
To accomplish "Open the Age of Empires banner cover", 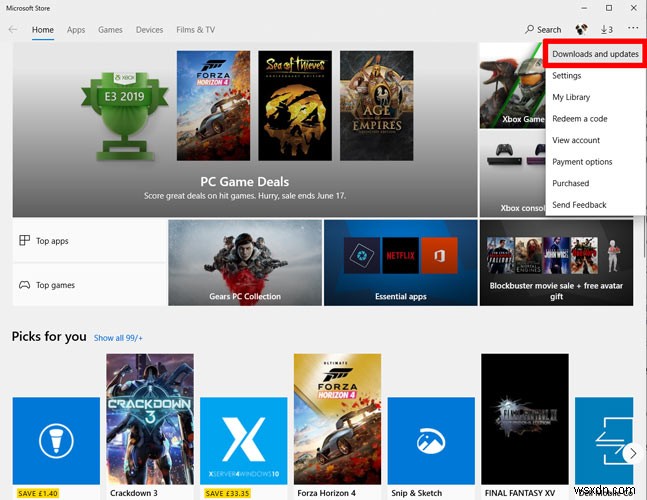I will tap(376, 106).
